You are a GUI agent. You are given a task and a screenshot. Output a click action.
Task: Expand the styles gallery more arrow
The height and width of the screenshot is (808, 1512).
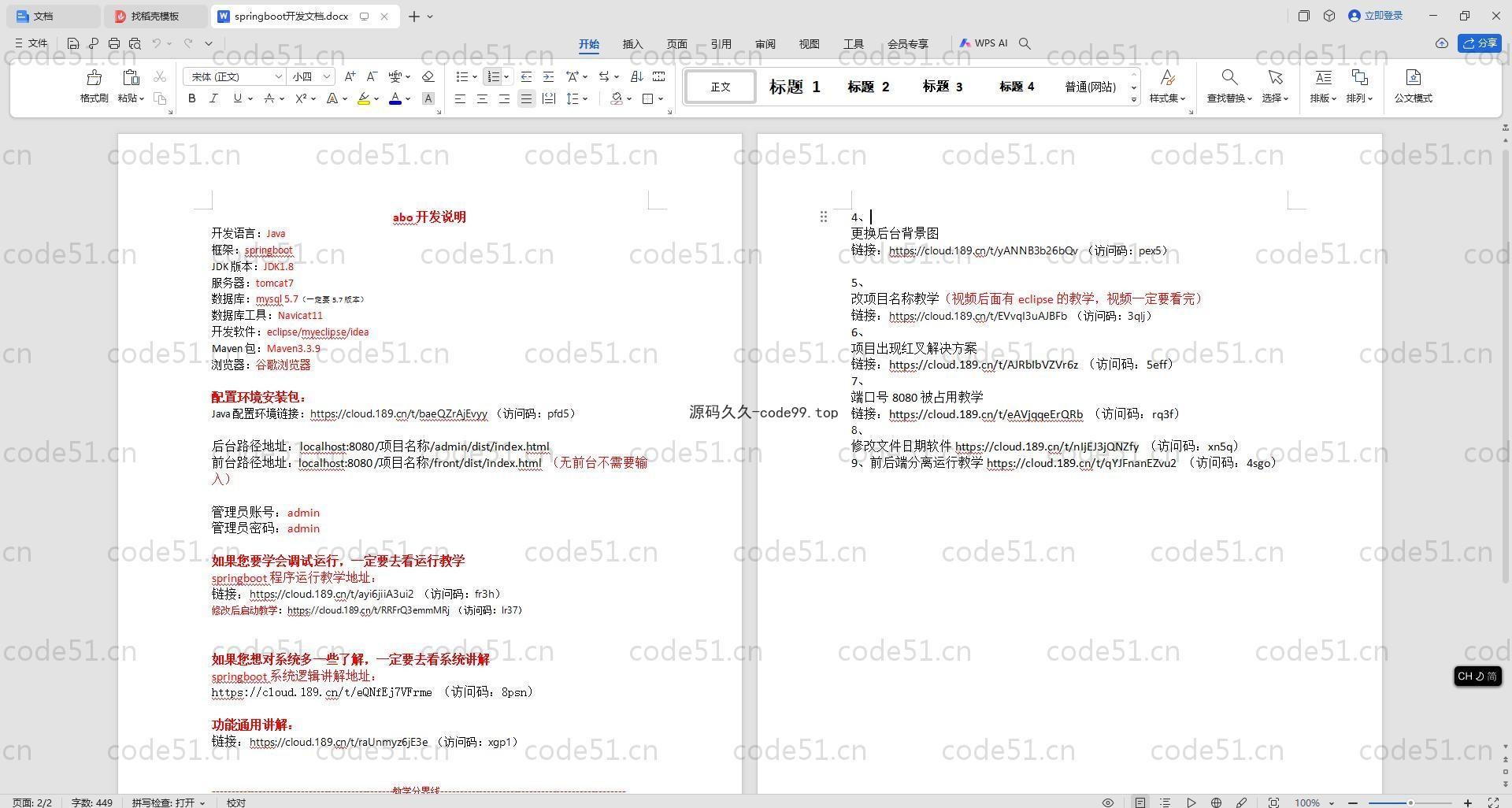click(x=1134, y=99)
